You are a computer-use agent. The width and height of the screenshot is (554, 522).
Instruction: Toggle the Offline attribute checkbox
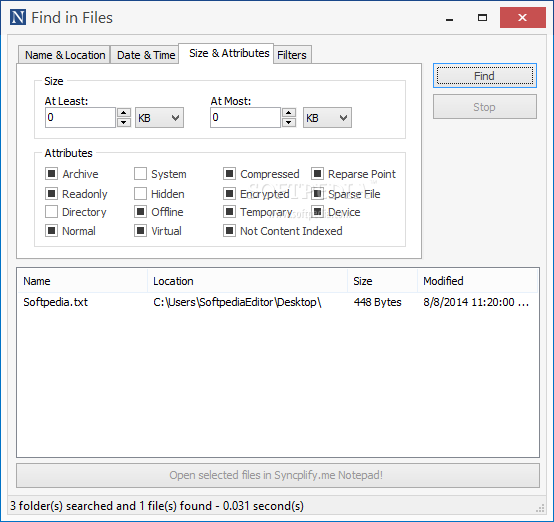click(140, 212)
